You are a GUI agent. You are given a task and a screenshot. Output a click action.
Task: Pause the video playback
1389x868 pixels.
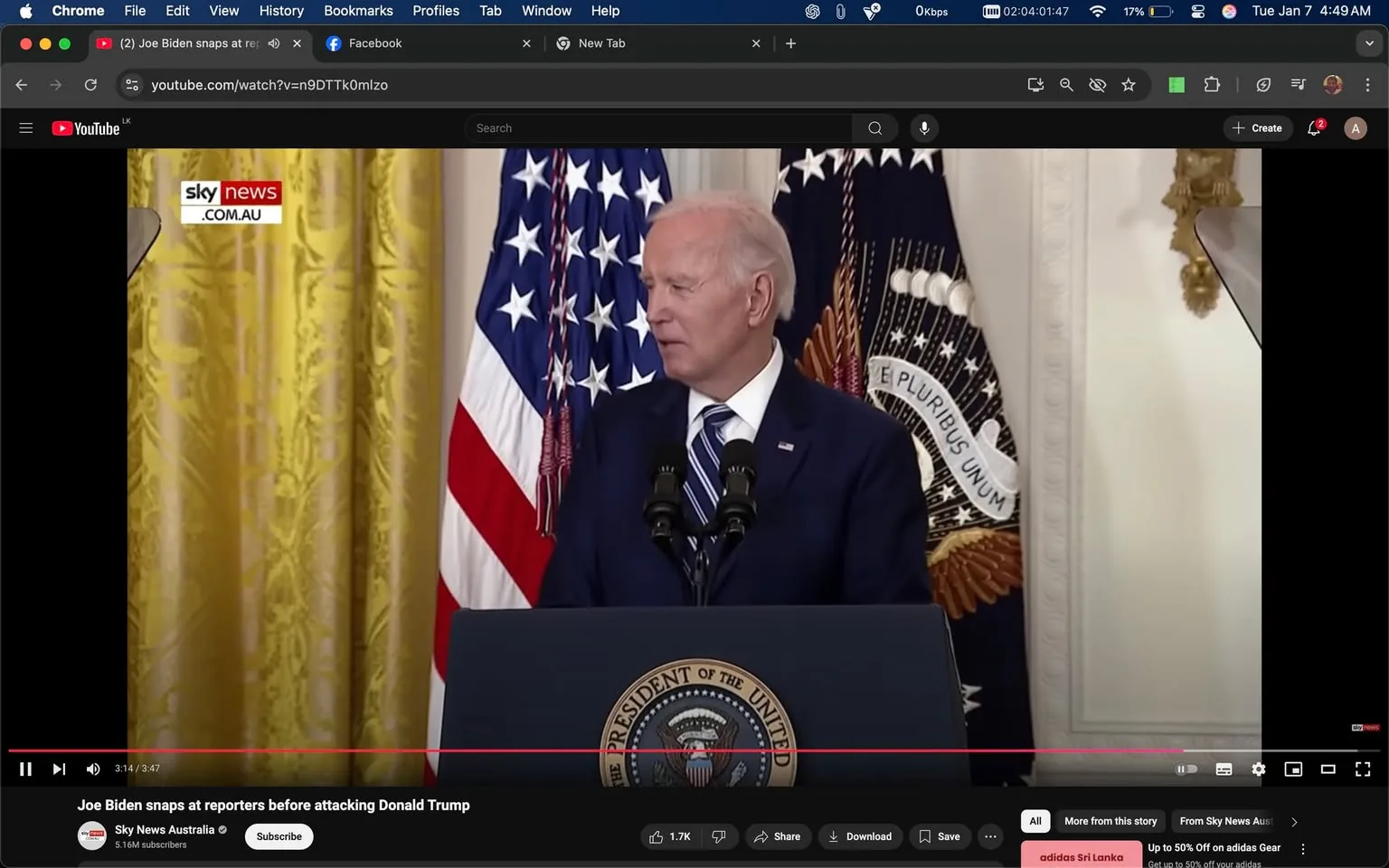[25, 769]
